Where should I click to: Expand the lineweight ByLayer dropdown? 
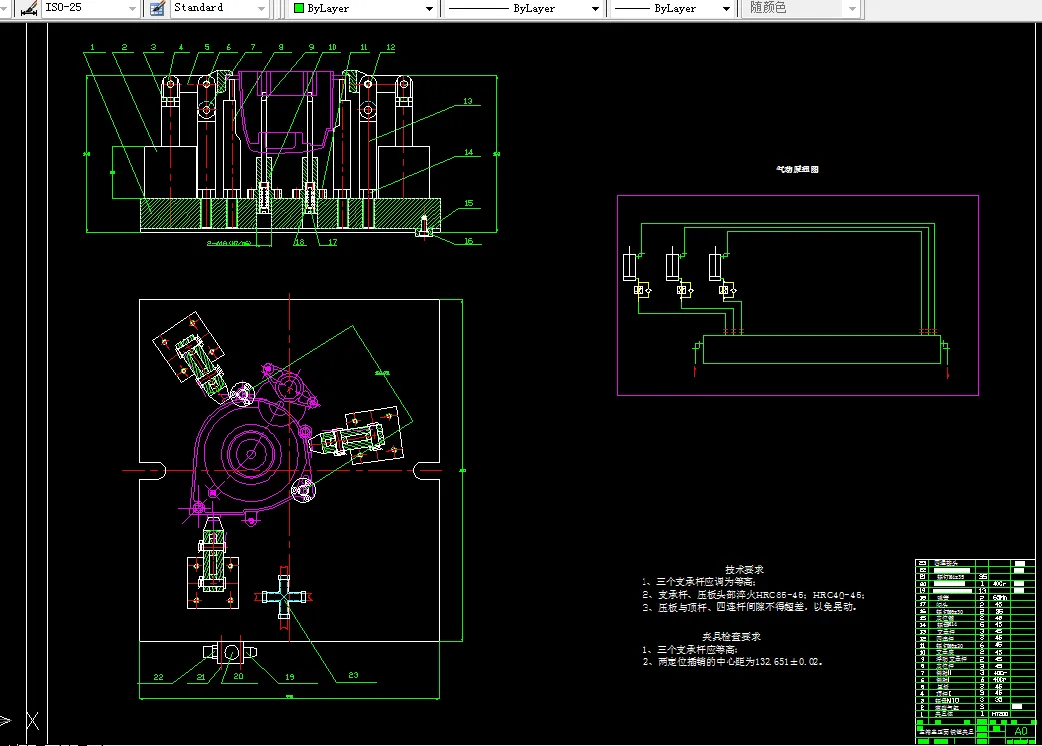(x=727, y=8)
